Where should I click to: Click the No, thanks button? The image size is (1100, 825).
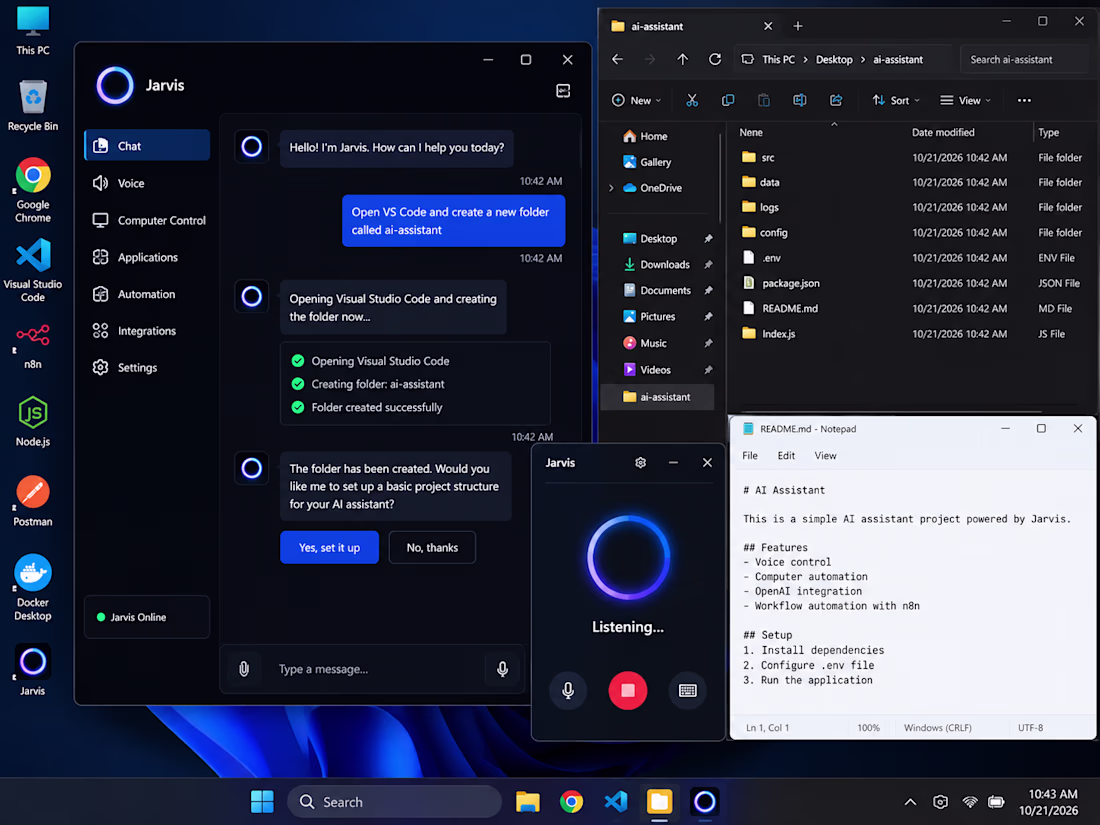click(432, 547)
